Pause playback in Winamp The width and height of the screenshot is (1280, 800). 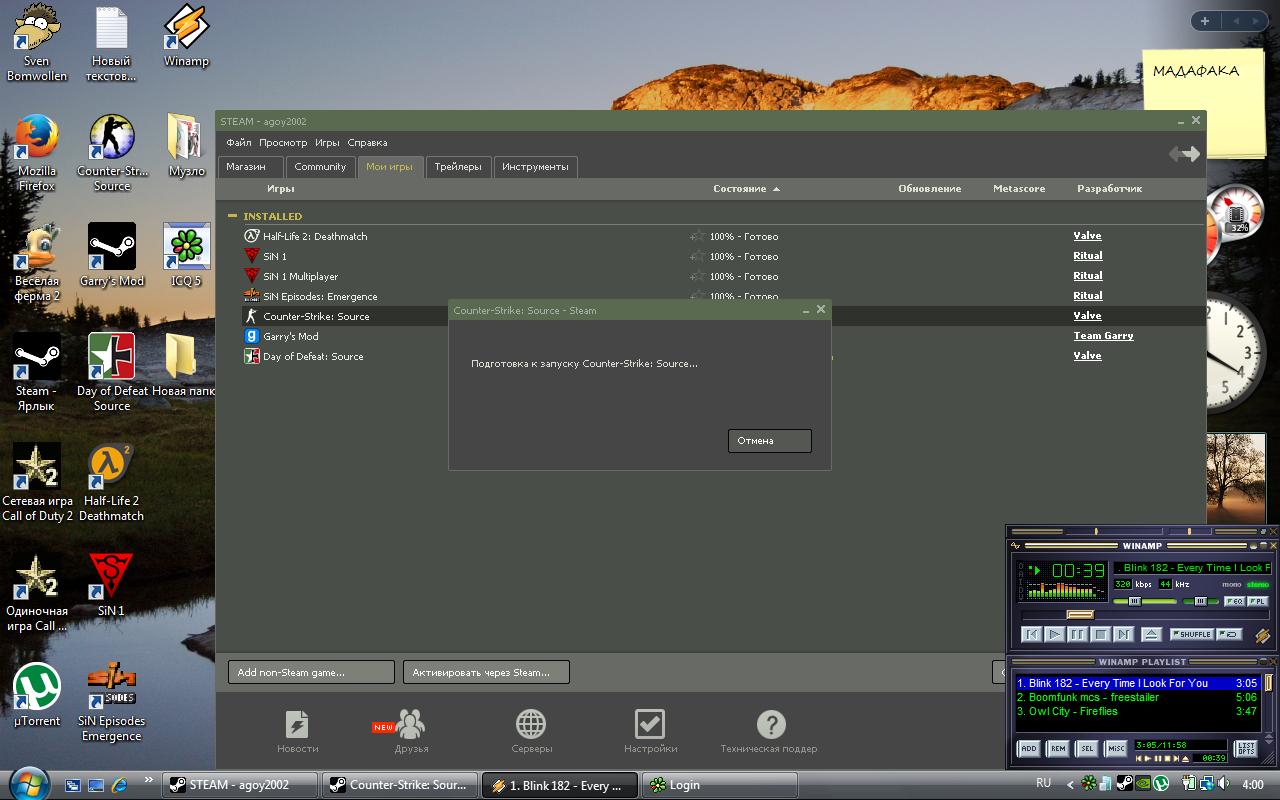pyautogui.click(x=1077, y=634)
